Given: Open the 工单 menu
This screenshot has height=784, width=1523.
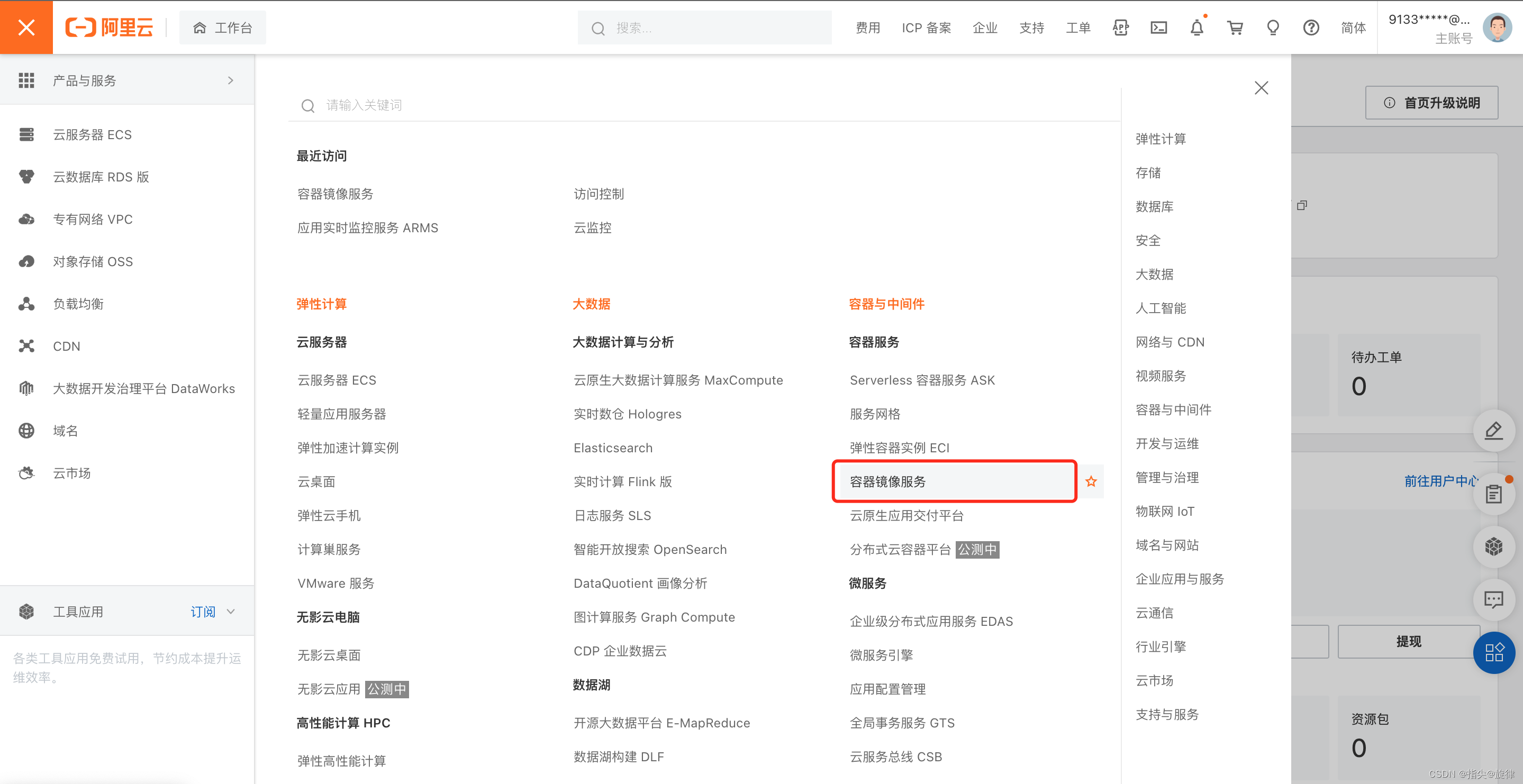Looking at the screenshot, I should coord(1078,28).
